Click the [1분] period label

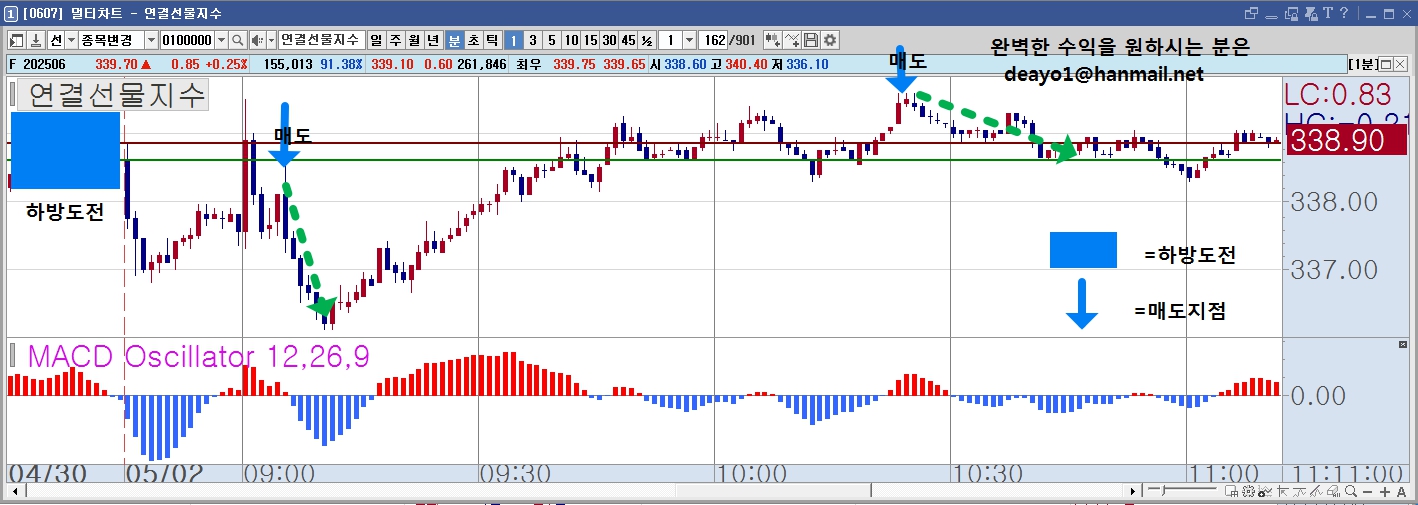pos(1361,63)
